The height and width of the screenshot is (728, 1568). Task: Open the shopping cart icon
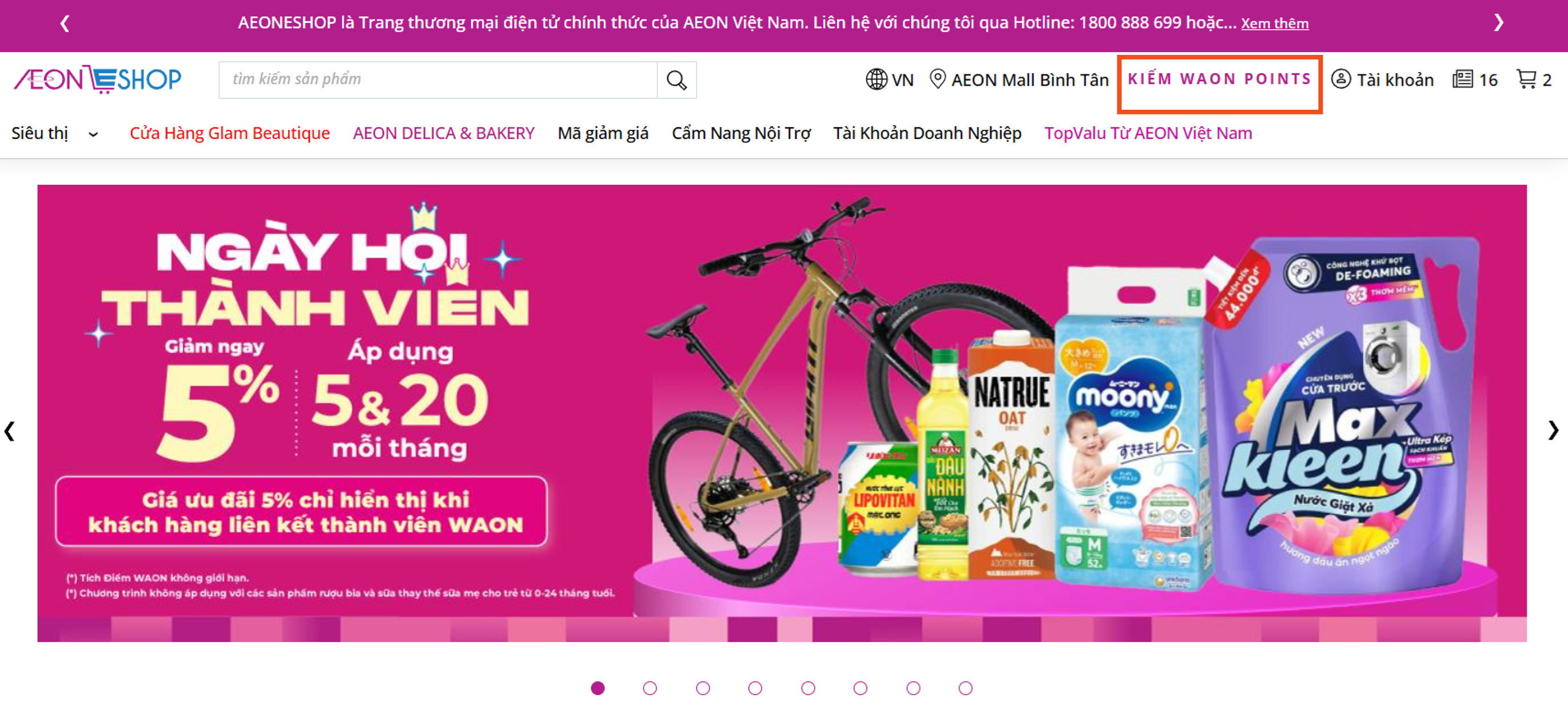1526,79
